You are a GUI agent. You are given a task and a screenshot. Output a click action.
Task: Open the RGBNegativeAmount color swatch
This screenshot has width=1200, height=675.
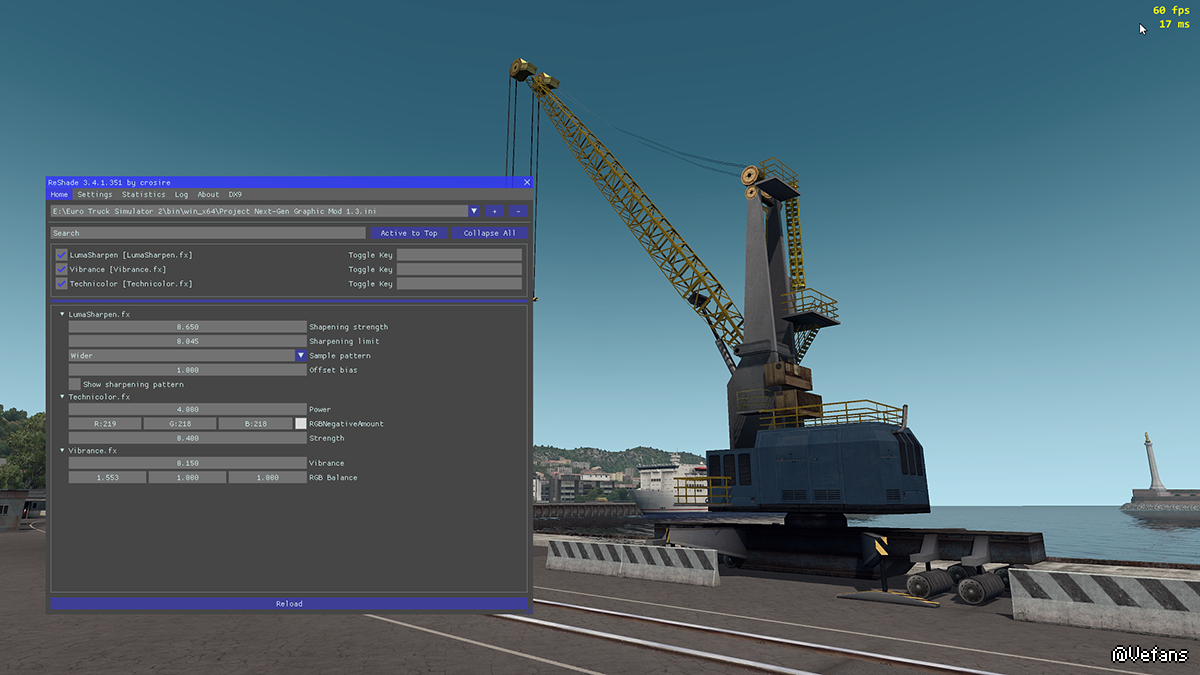[301, 424]
